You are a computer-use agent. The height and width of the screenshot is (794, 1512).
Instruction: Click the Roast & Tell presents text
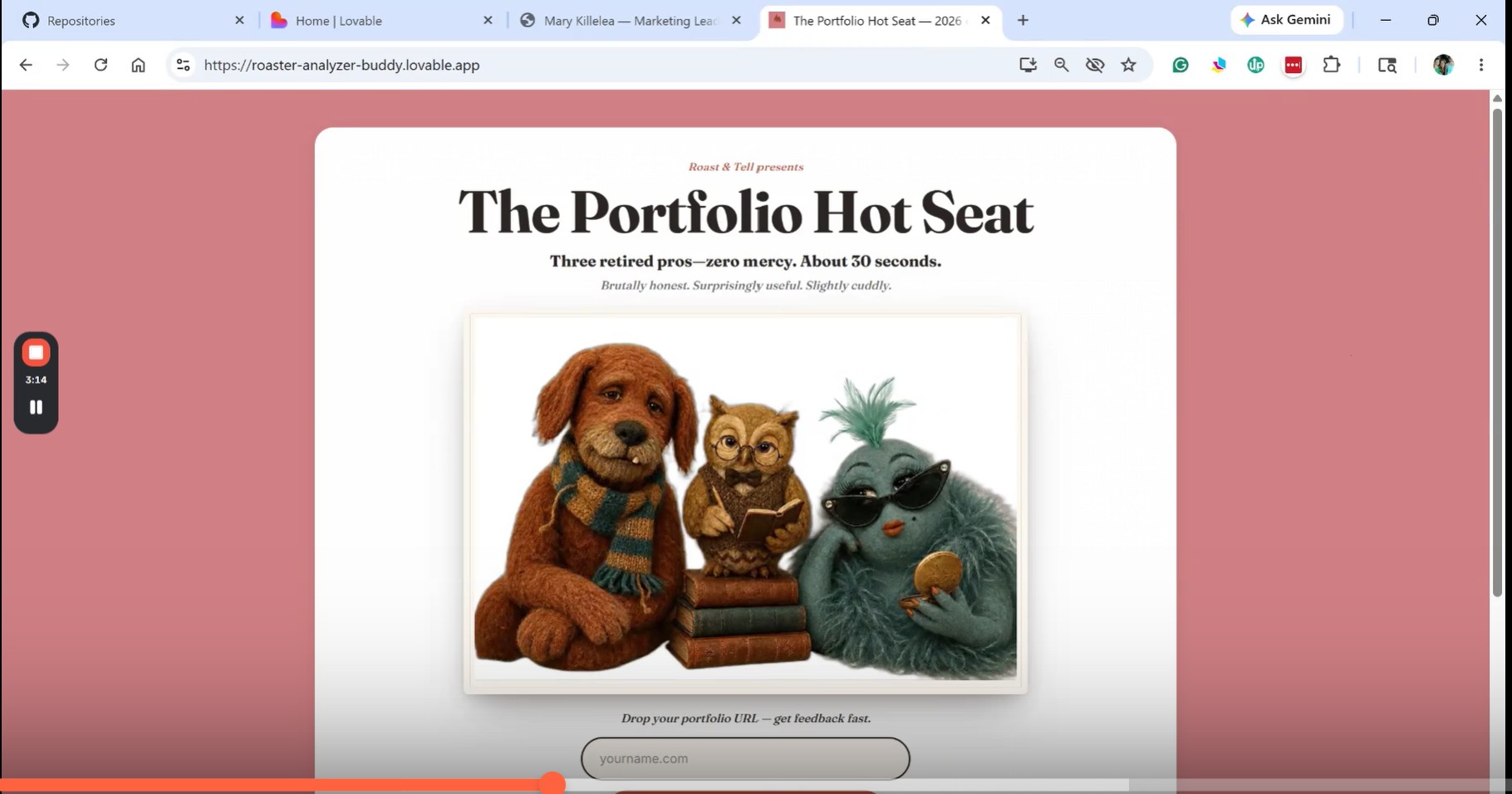pos(745,167)
